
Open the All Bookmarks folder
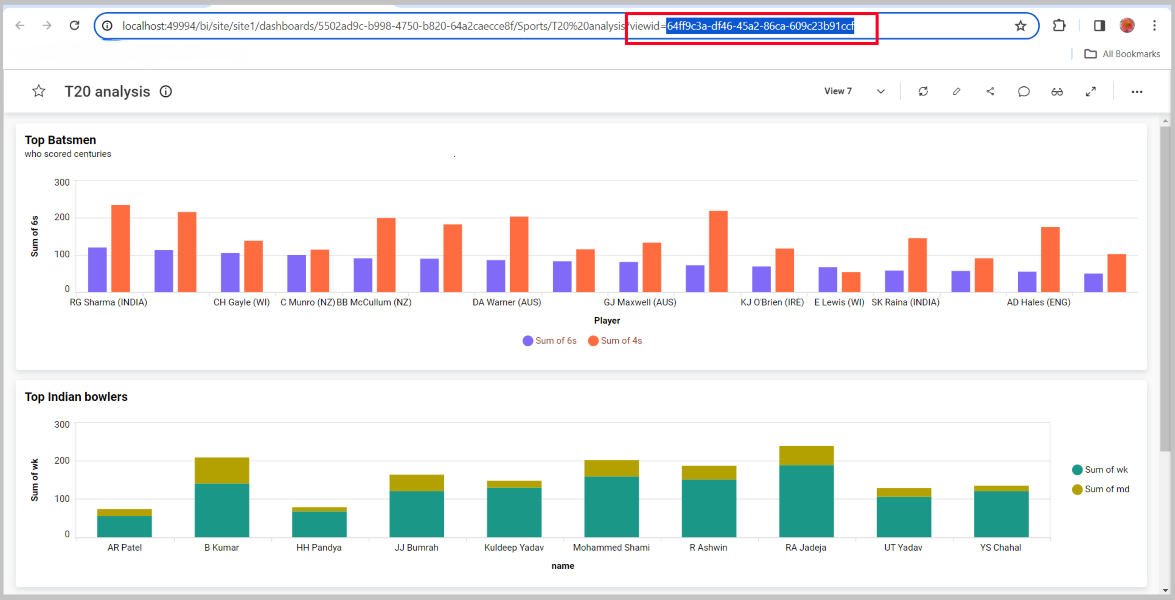[1122, 54]
